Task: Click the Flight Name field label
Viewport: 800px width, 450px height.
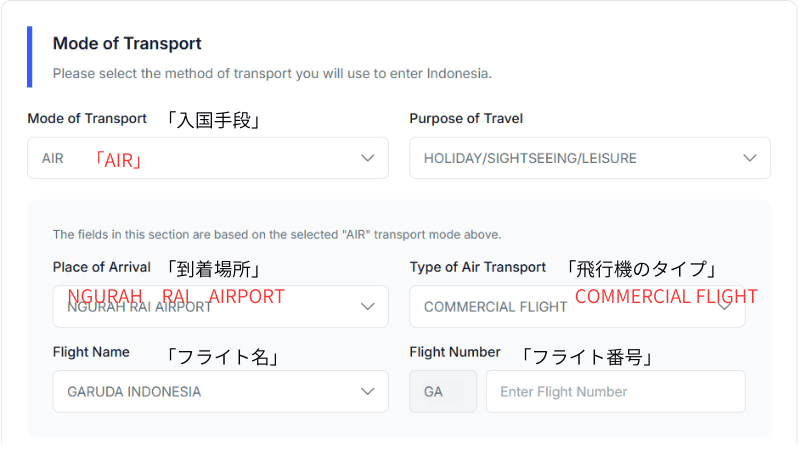Action: point(91,352)
